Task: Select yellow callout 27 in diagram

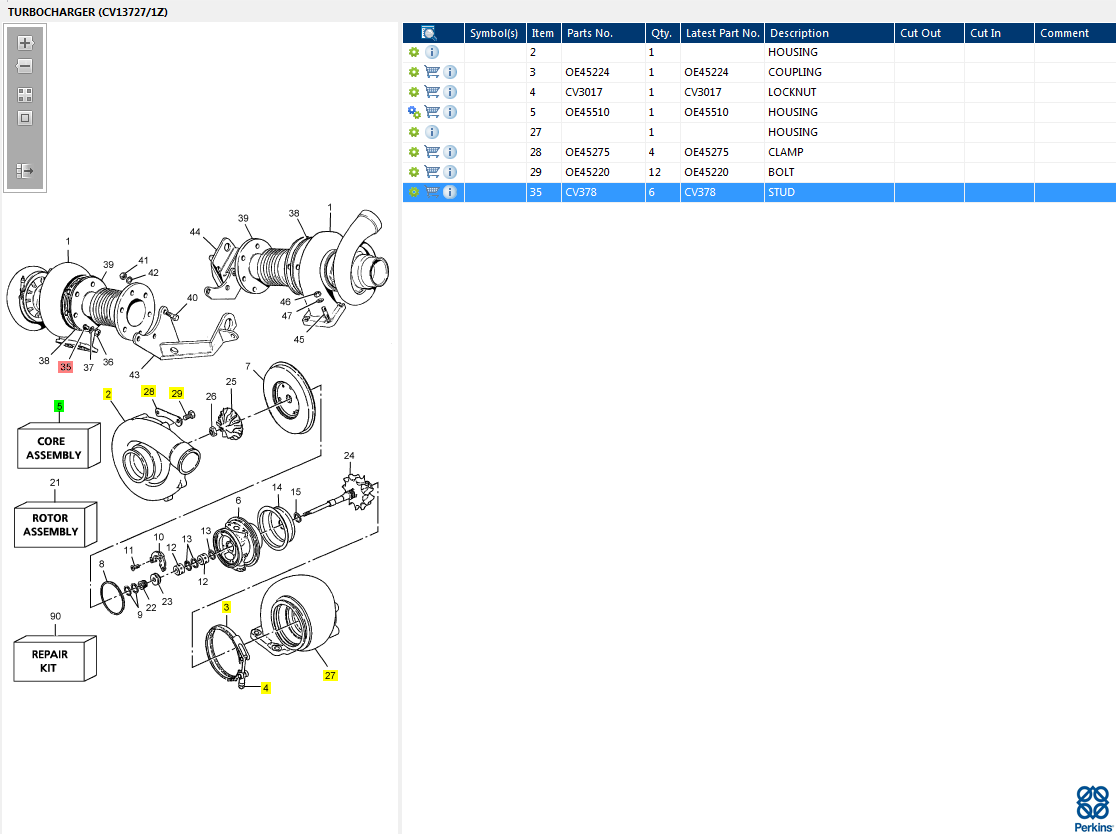Action: (330, 675)
